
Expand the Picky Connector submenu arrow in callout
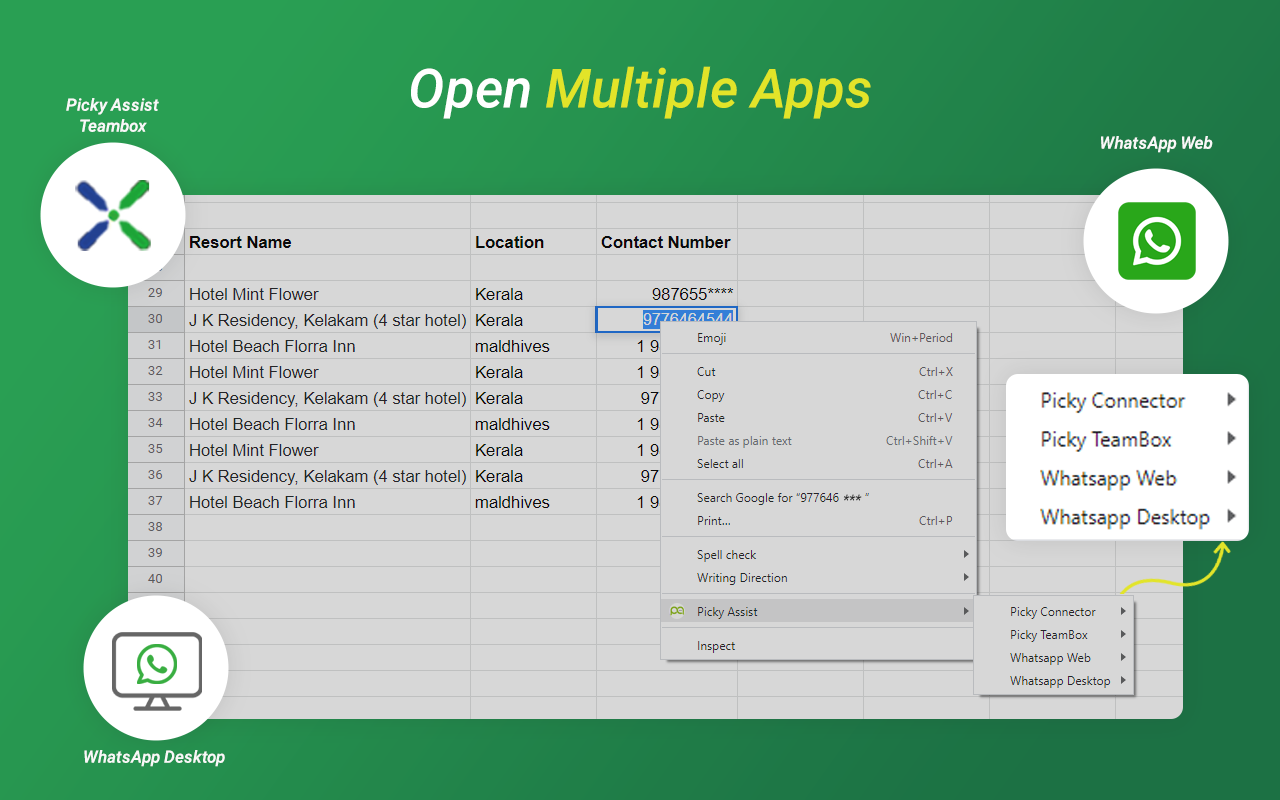1231,400
